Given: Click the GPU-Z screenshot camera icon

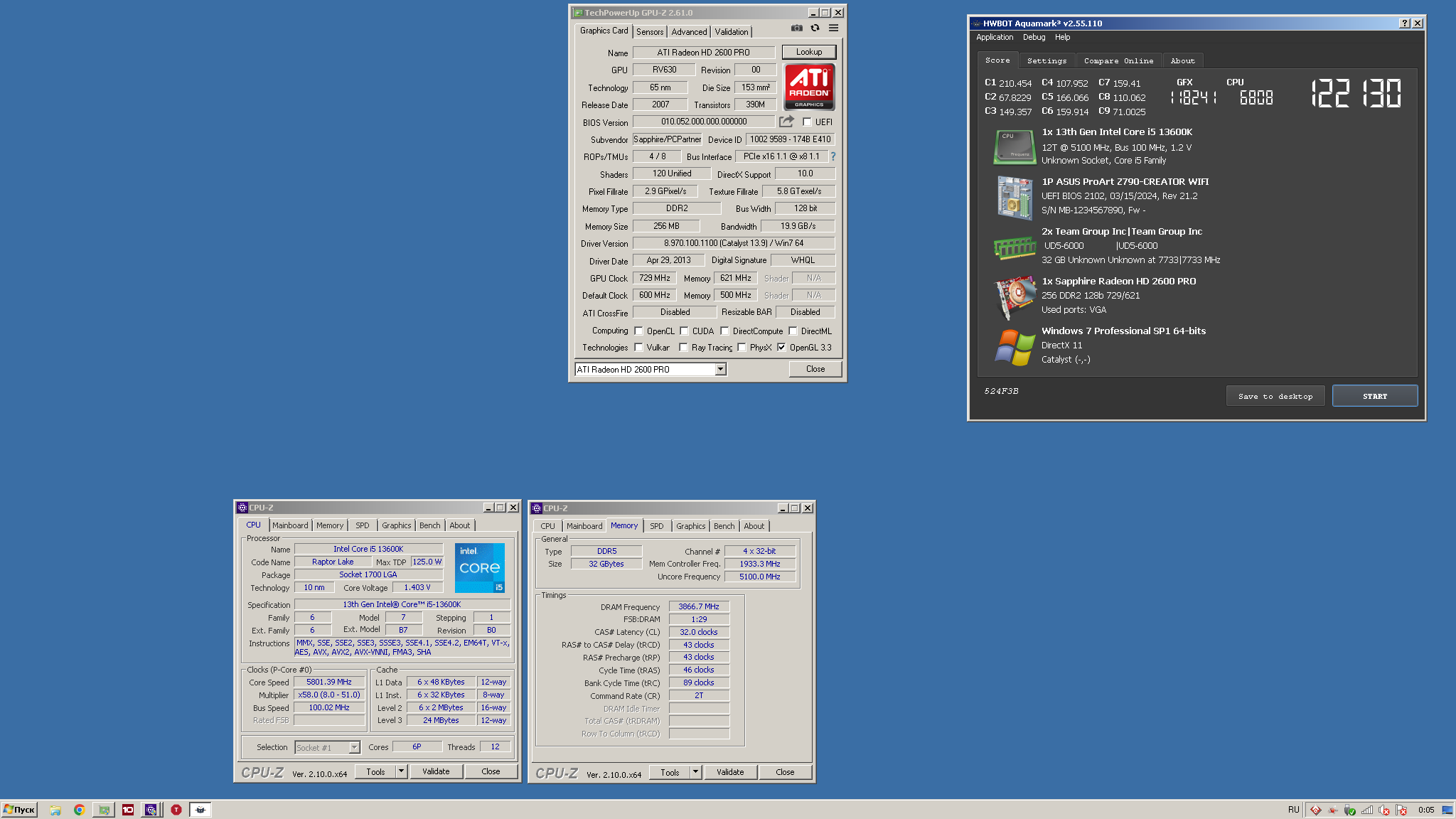Looking at the screenshot, I should [x=797, y=28].
